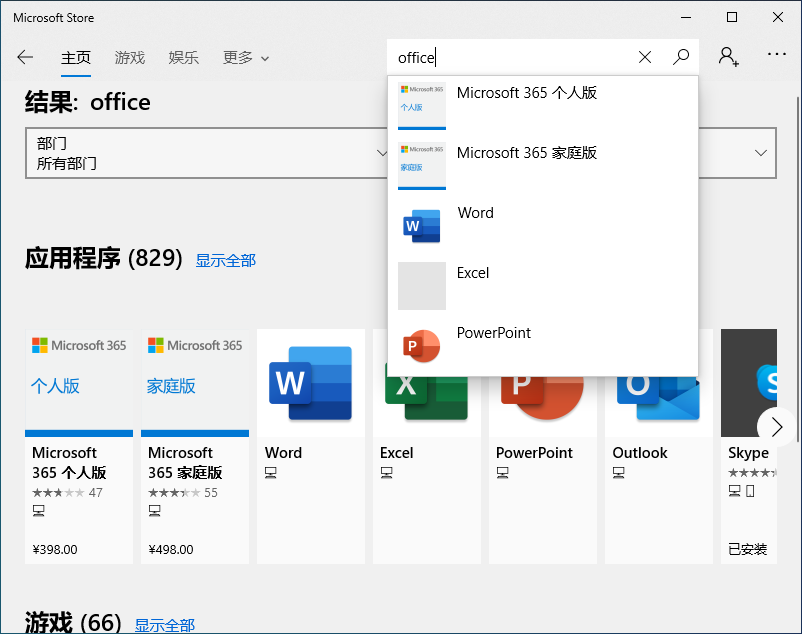Viewport: 802px width, 634px height.
Task: Choose Microsoft 365 家庭版 from suggestions
Action: (526, 153)
